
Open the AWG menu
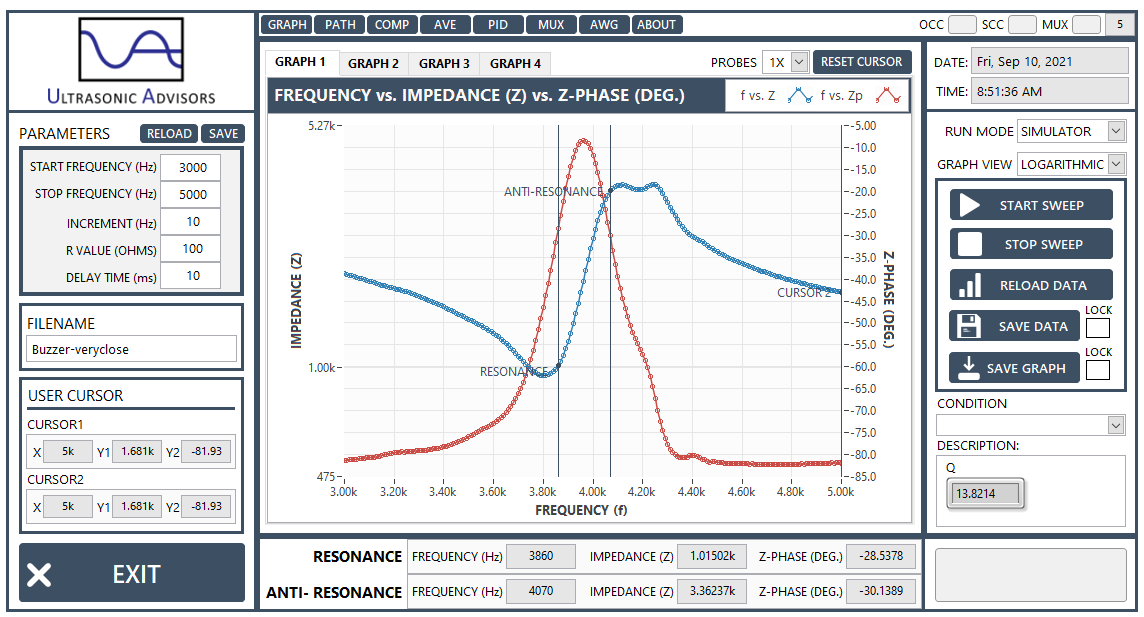[604, 25]
